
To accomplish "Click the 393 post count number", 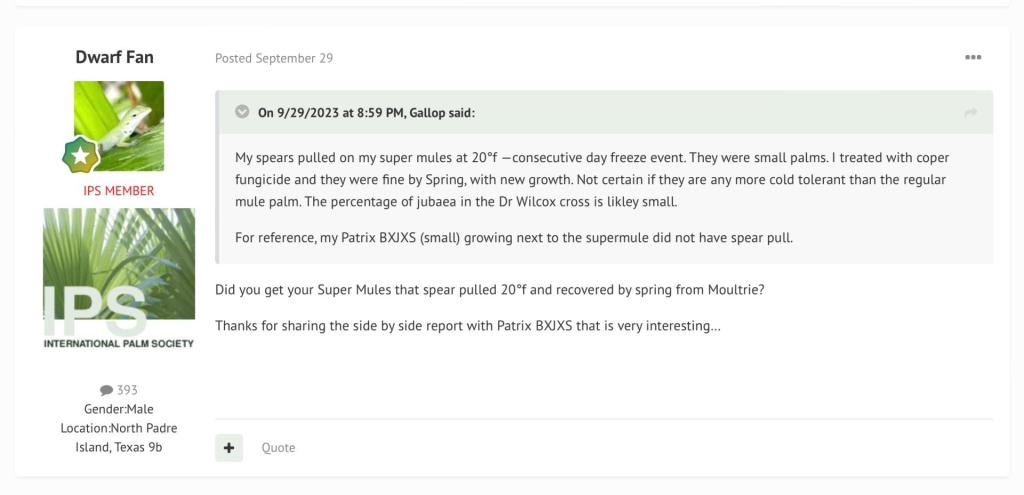I will [128, 390].
